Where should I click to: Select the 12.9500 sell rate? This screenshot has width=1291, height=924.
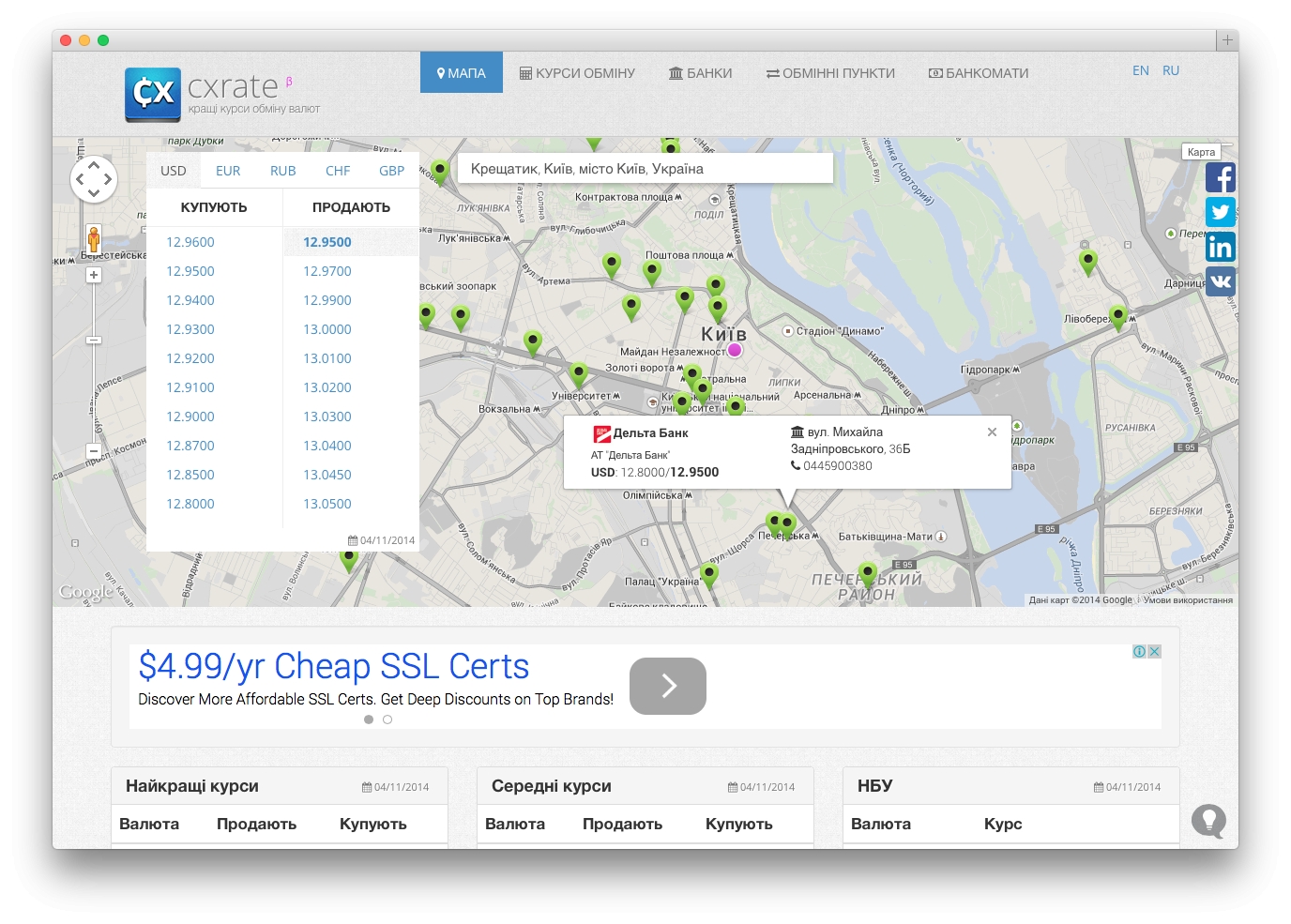tap(327, 242)
